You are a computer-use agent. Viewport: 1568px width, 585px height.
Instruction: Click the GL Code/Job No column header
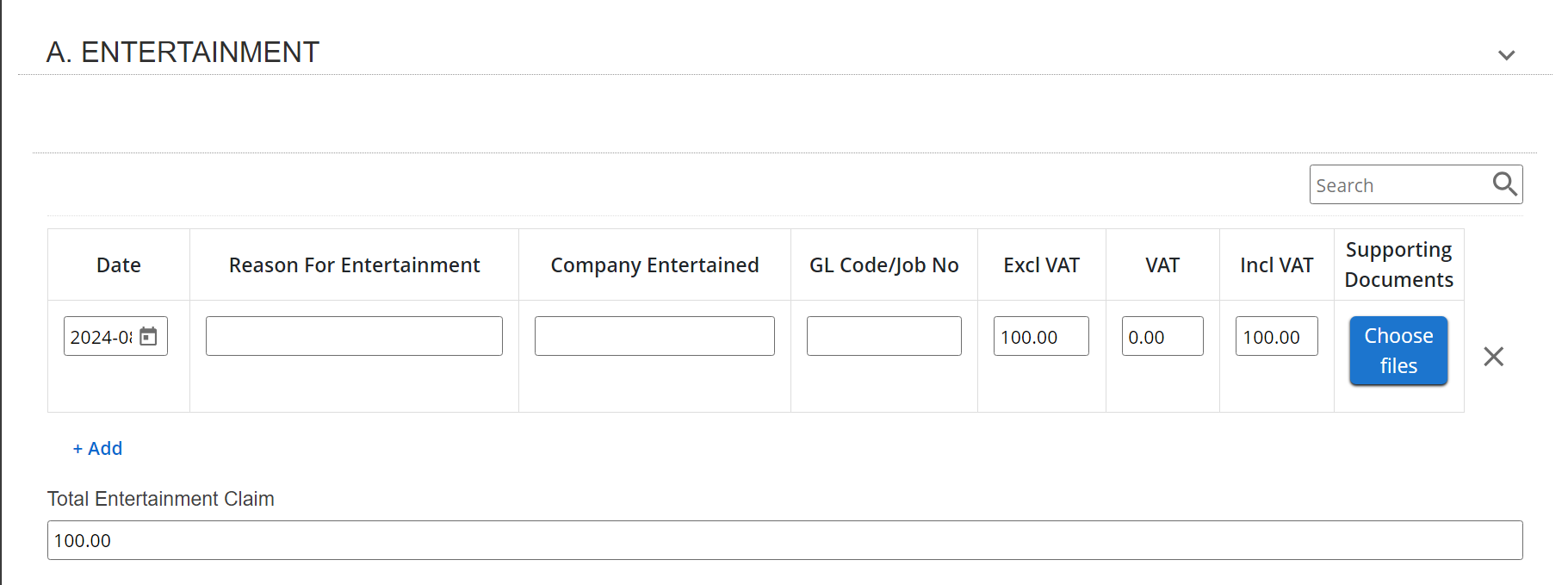883,265
